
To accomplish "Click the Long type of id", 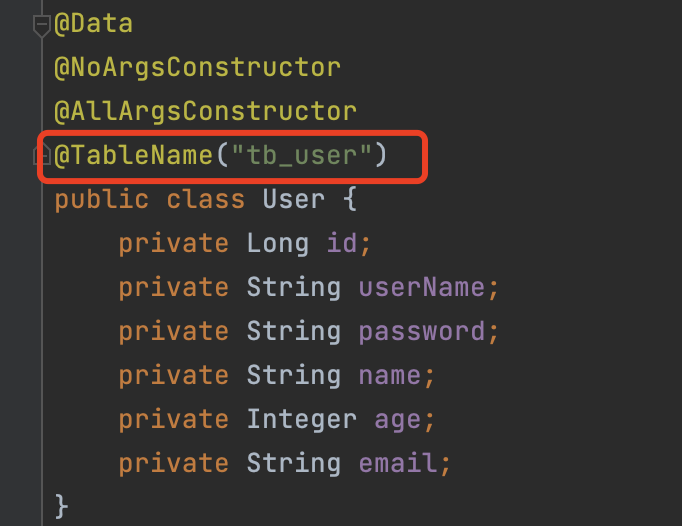I will tap(278, 243).
